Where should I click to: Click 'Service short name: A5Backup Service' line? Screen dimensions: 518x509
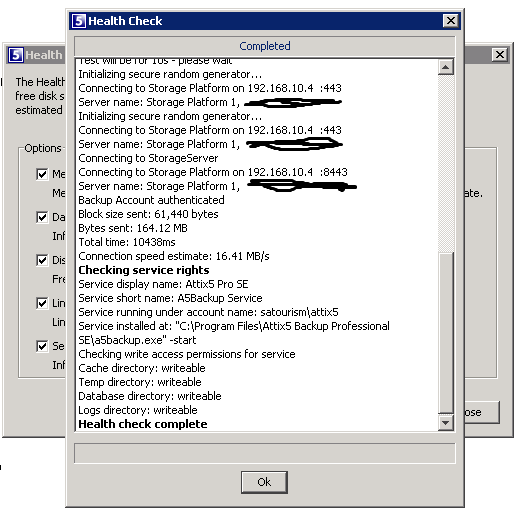click(x=170, y=298)
